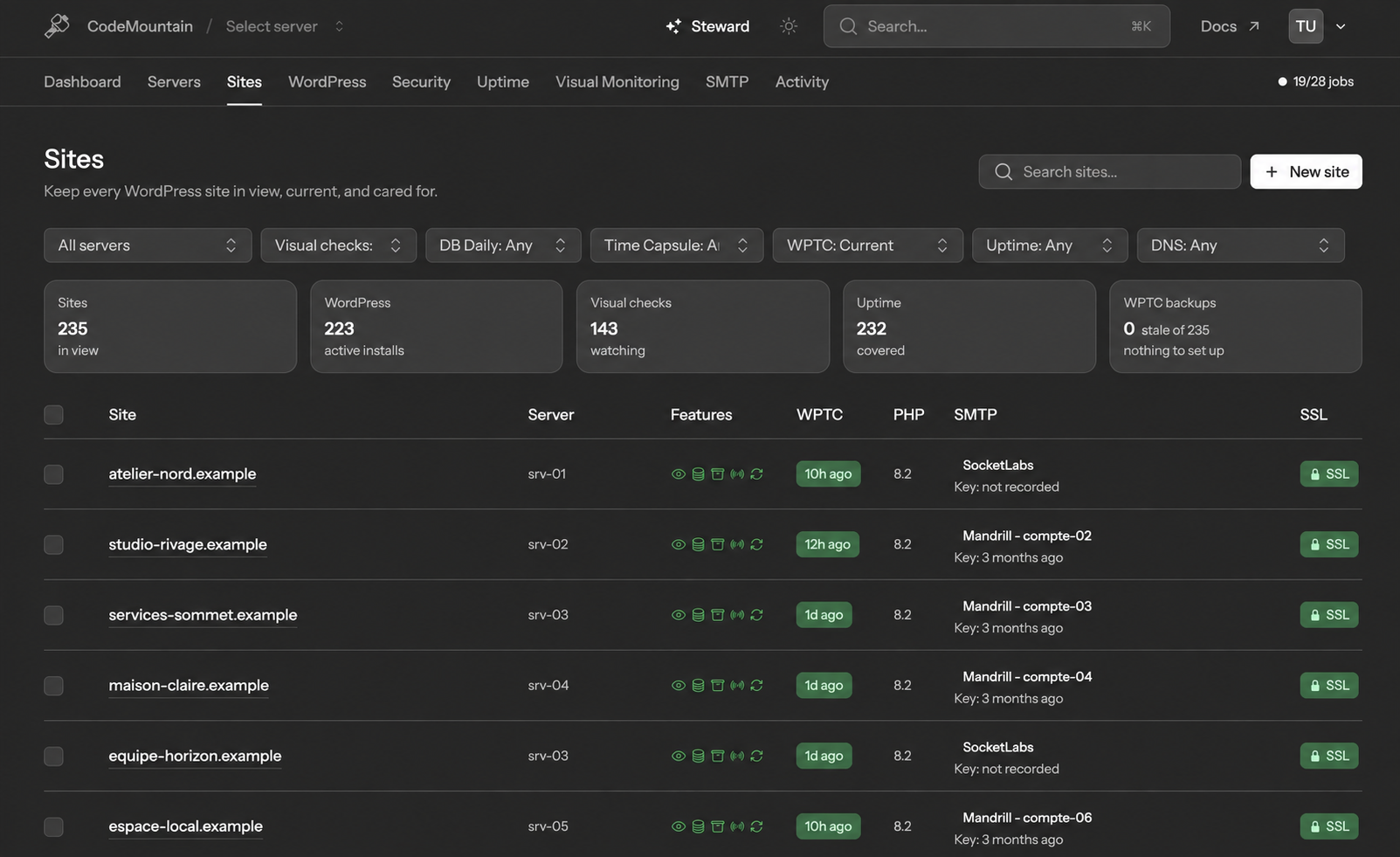Screen dimensions: 1400x857
Task: Toggle the light/dark theme sun icon
Action: pyautogui.click(x=789, y=26)
